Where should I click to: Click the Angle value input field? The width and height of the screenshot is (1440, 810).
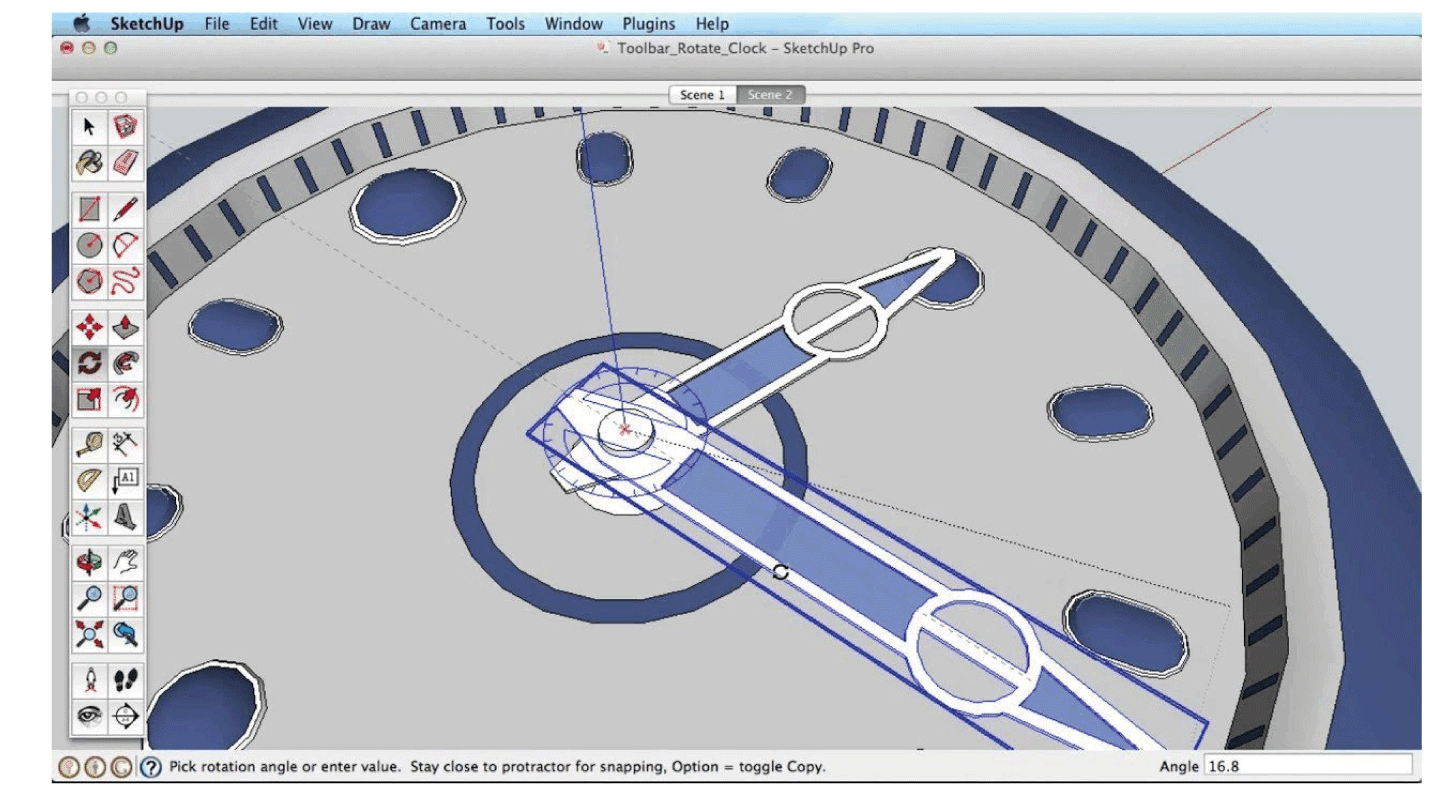(x=1308, y=766)
